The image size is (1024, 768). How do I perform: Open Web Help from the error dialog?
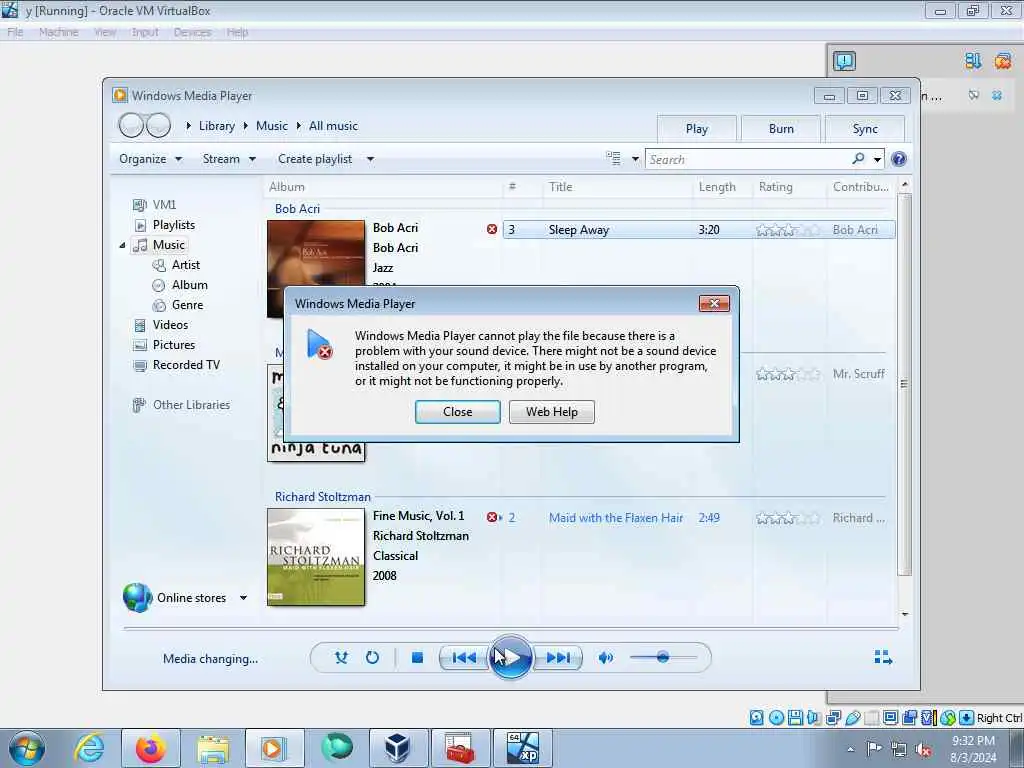(552, 412)
